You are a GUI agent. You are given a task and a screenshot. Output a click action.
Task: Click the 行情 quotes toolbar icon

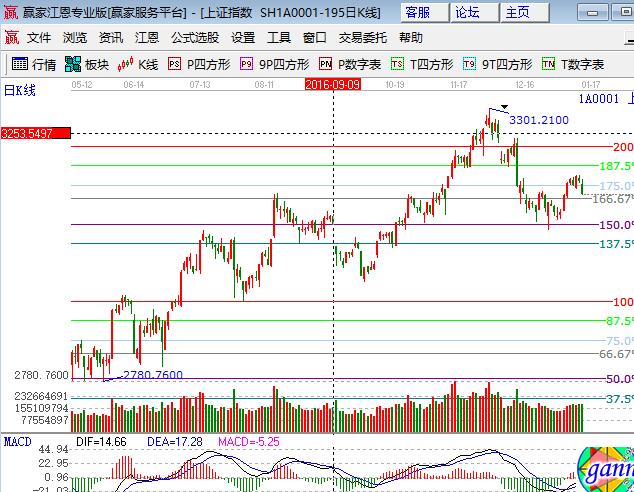click(x=33, y=64)
